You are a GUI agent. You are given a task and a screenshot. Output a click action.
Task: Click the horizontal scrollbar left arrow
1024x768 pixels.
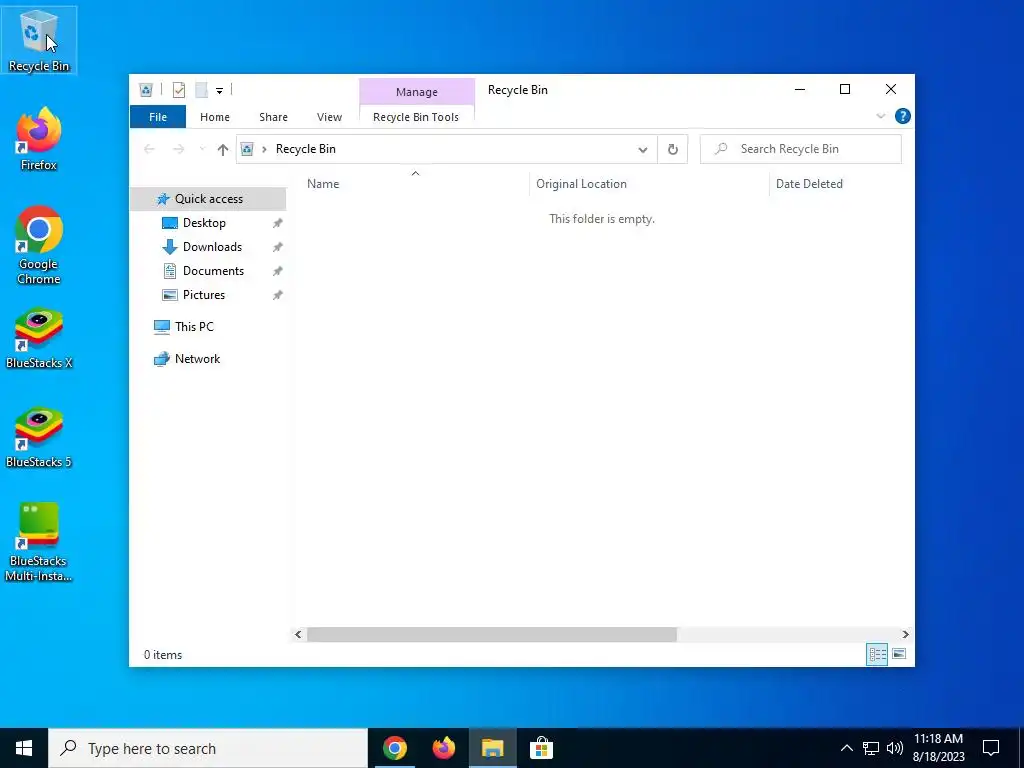[x=298, y=634]
